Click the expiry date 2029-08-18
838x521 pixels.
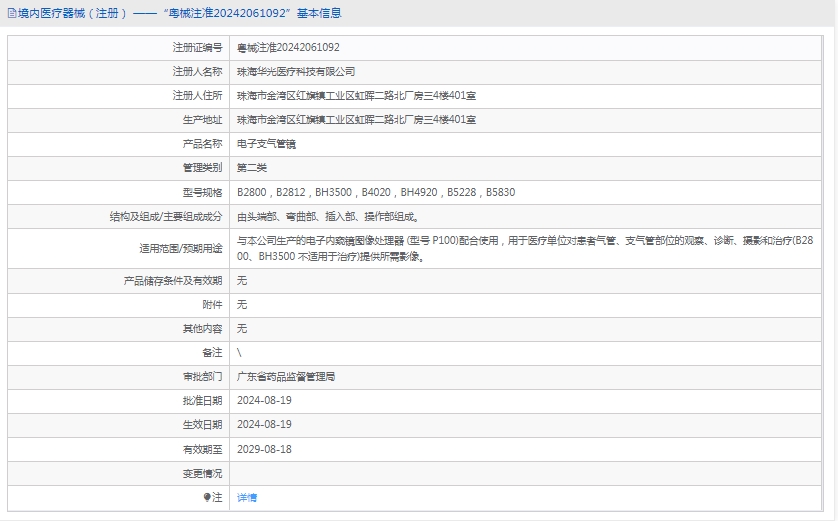point(264,449)
